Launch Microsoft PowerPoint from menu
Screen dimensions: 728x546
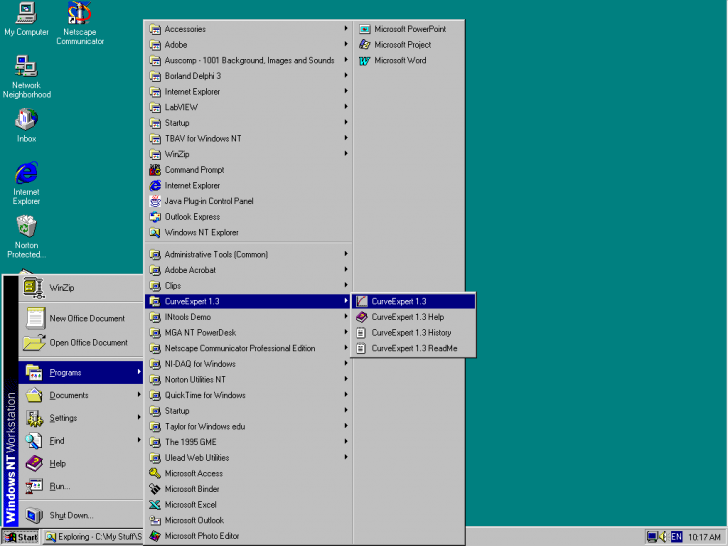(409, 29)
